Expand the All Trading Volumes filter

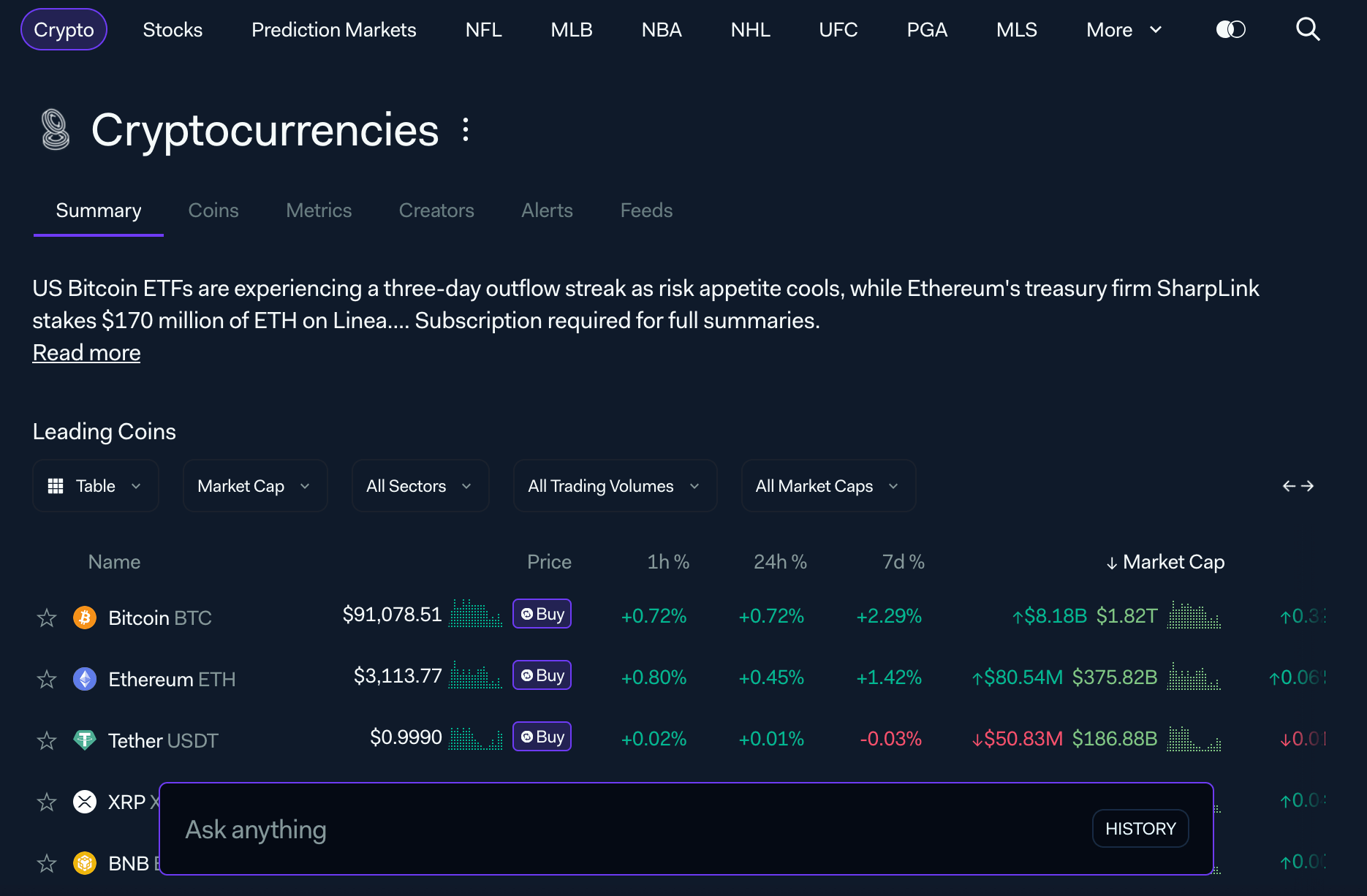615,485
